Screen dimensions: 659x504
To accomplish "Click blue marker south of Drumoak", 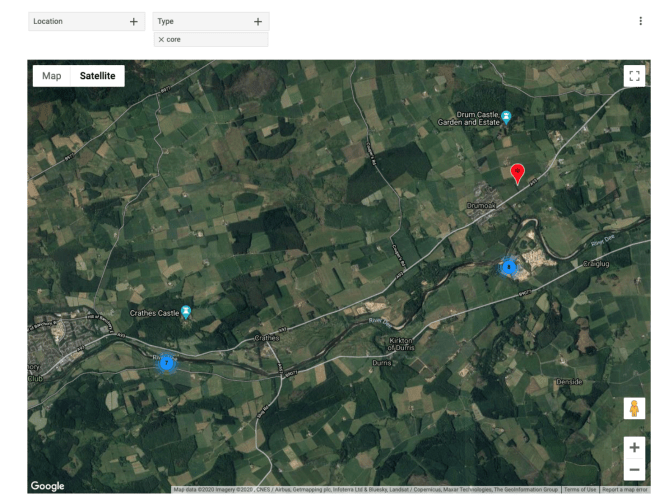I will pos(509,267).
